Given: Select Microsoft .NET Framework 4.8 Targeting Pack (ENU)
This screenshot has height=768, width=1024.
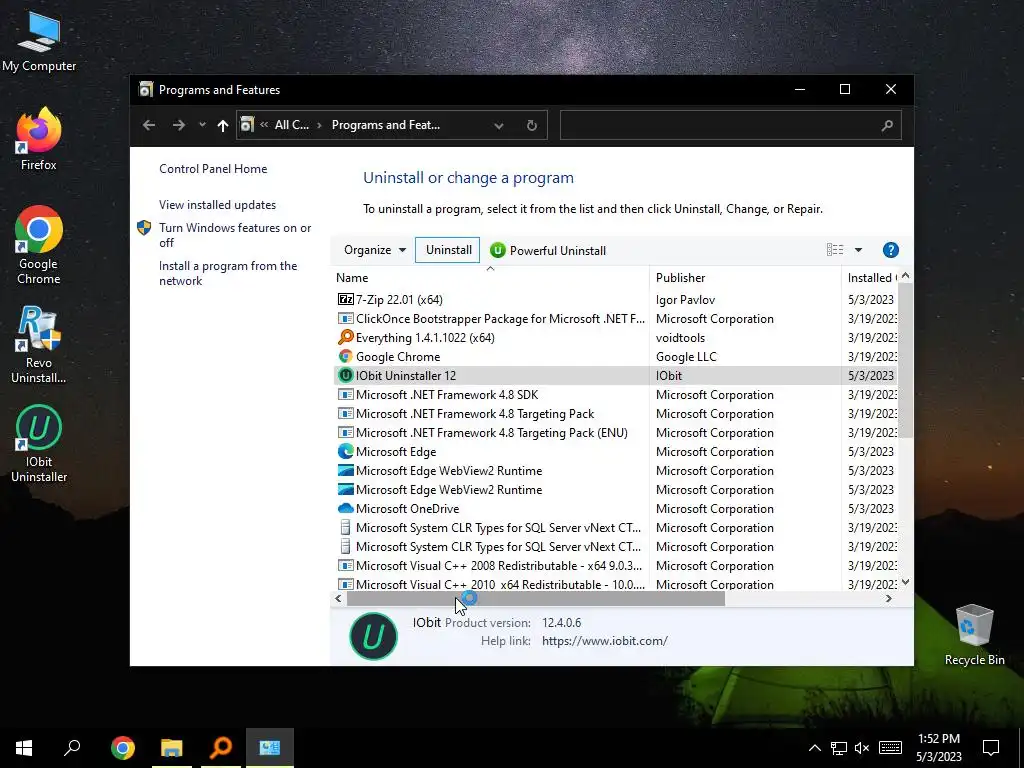Looking at the screenshot, I should [614, 432].
